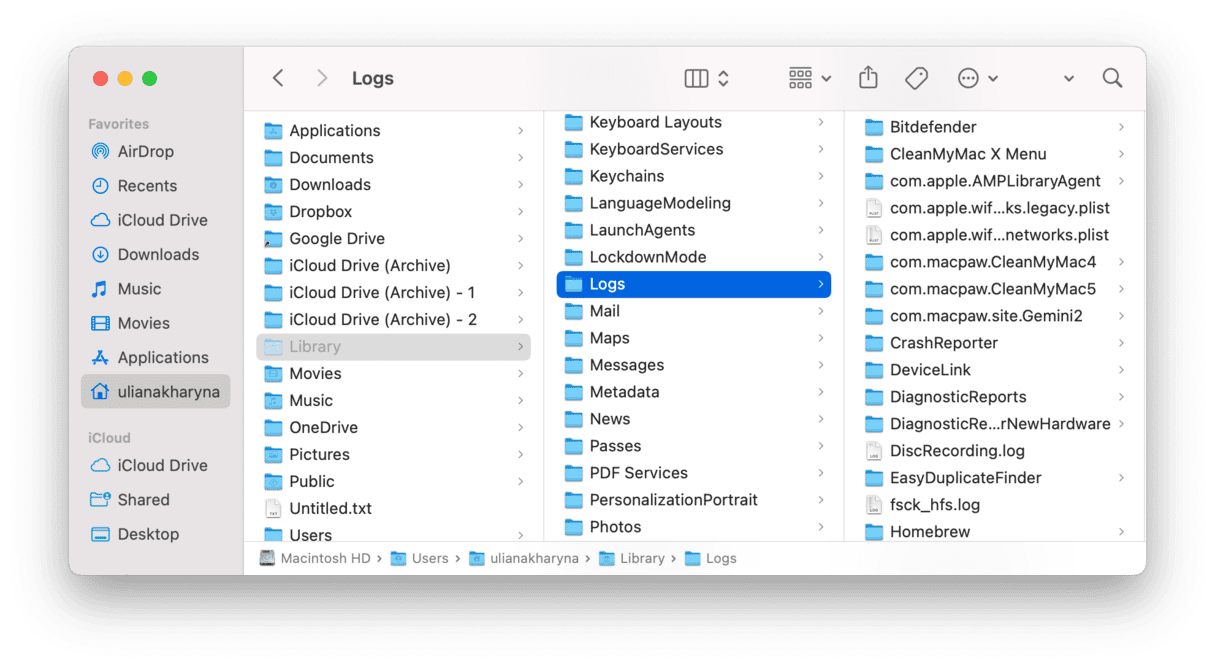The height and width of the screenshot is (666, 1215).
Task: Select the Documents folder in first column
Action: (394, 158)
